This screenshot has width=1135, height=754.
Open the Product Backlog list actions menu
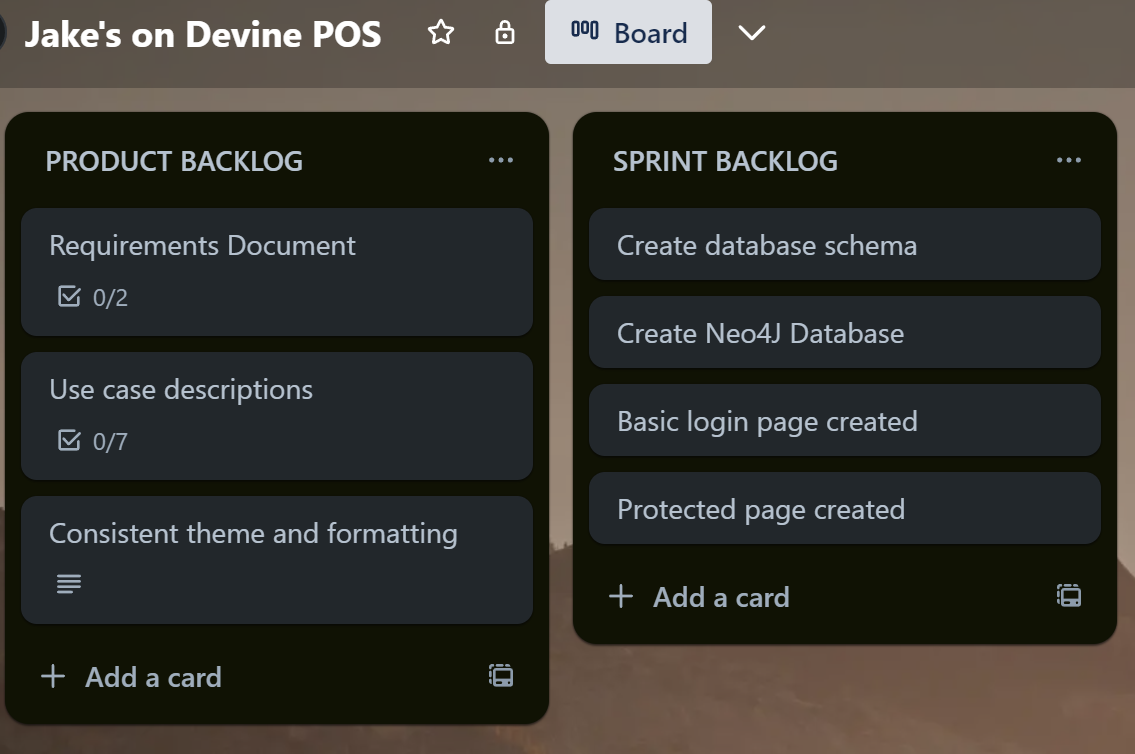[501, 160]
